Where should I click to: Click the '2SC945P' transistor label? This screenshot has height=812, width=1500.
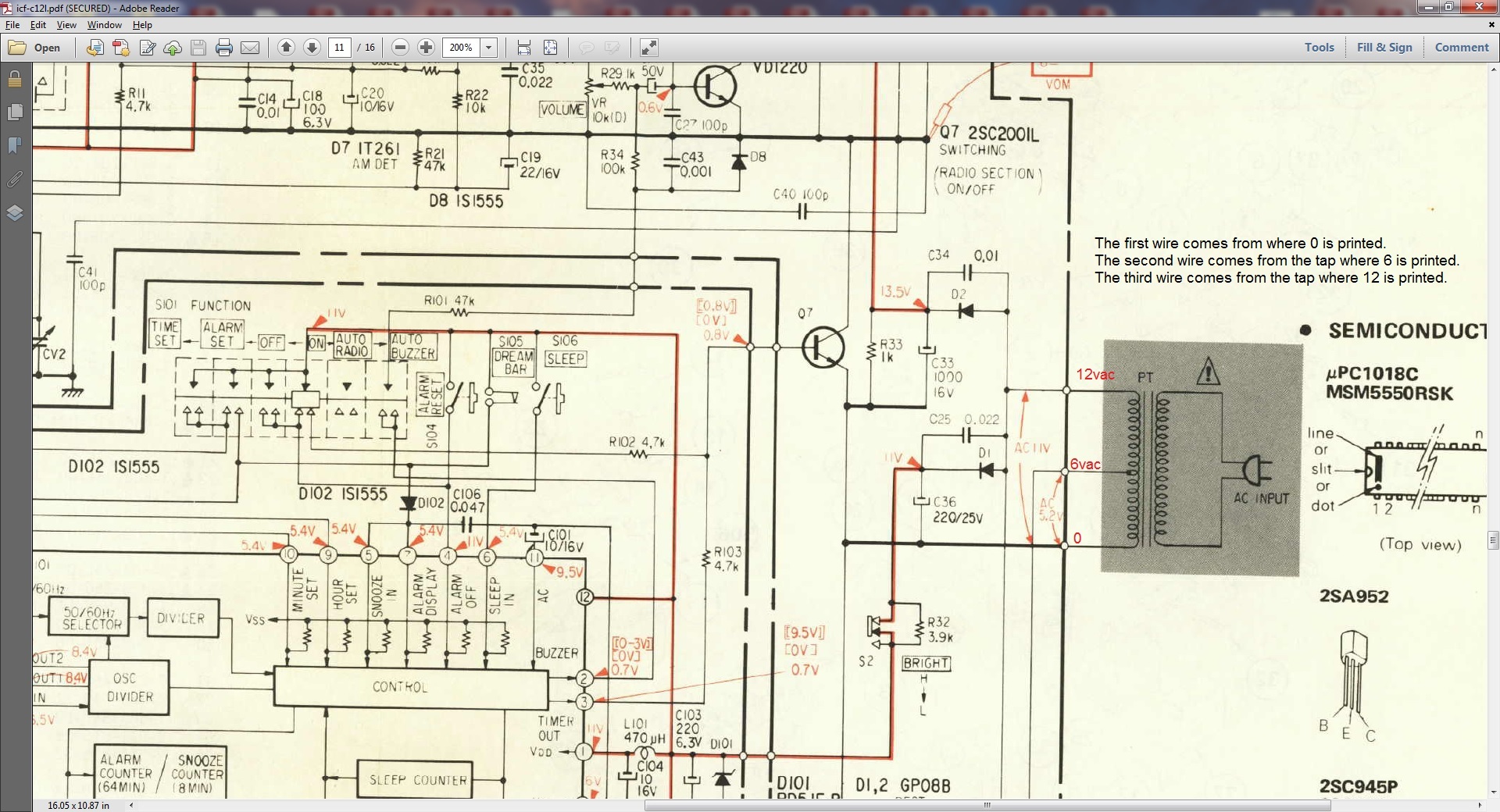(x=1359, y=786)
